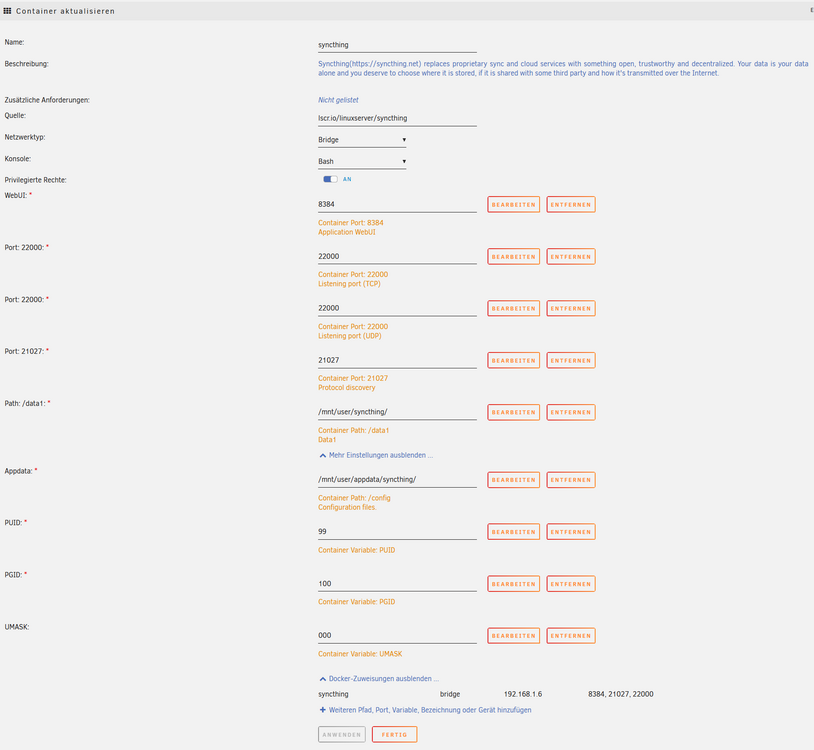Focus the Name field containing syncthing
Image resolution: width=814 pixels, height=750 pixels.
397,45
